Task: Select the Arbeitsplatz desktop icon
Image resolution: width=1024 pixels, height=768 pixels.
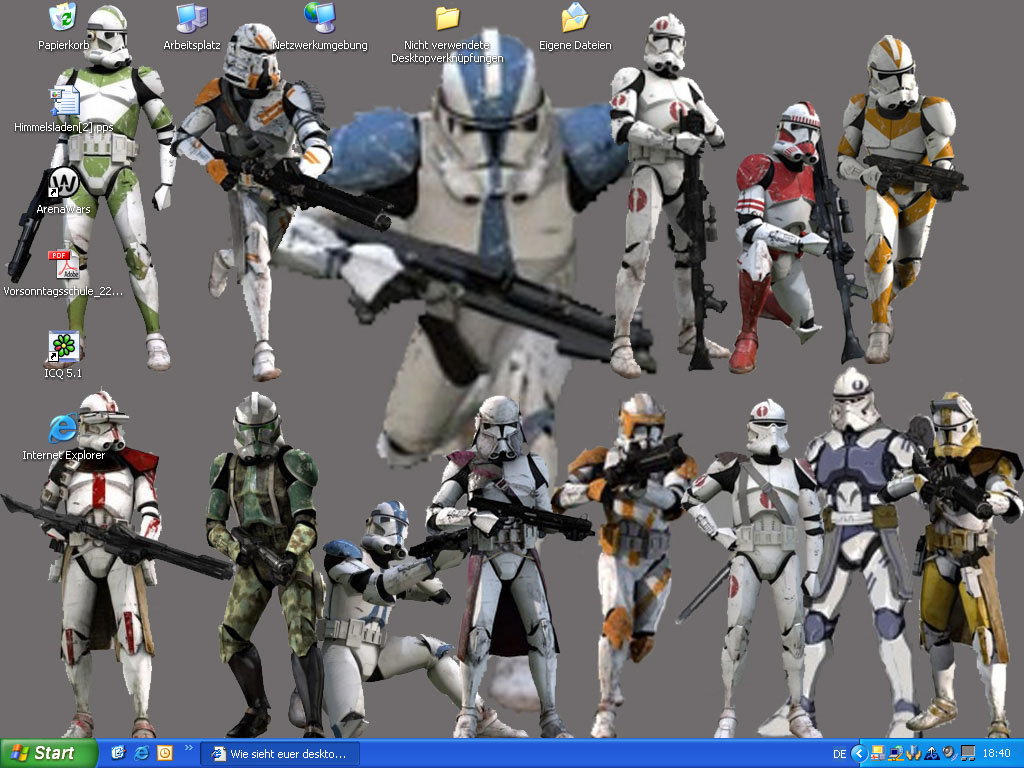Action: (191, 18)
